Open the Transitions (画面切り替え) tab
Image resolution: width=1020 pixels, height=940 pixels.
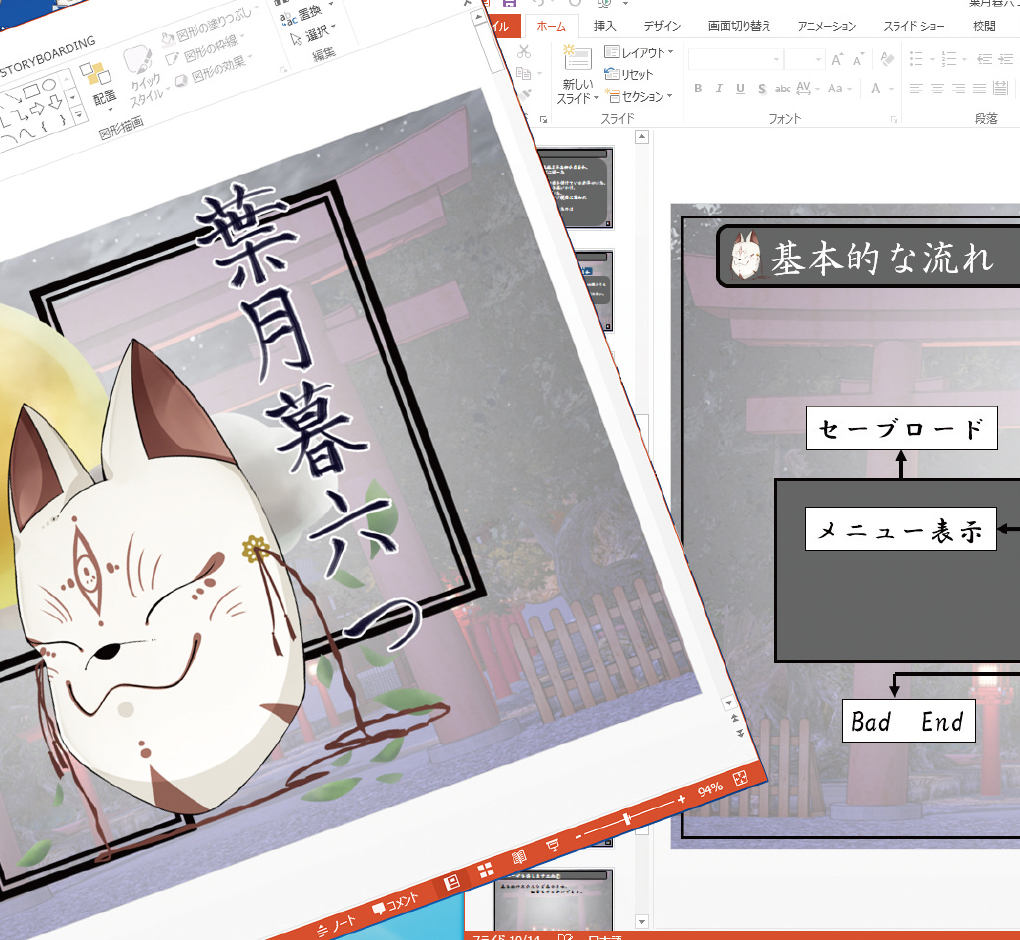(739, 26)
